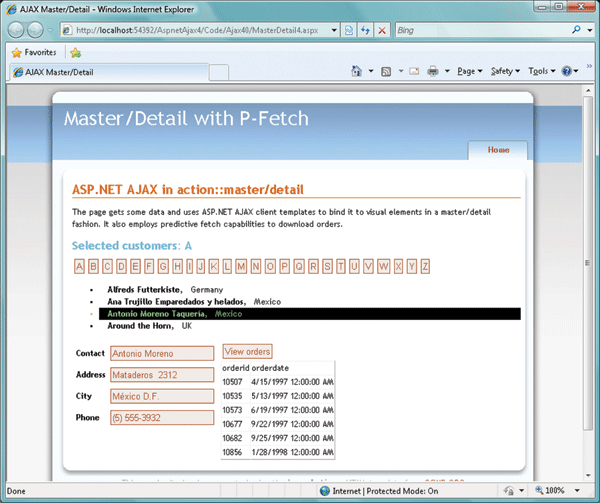The width and height of the screenshot is (600, 503).
Task: Click the Add to Favorites Bar icon
Action: [75, 53]
